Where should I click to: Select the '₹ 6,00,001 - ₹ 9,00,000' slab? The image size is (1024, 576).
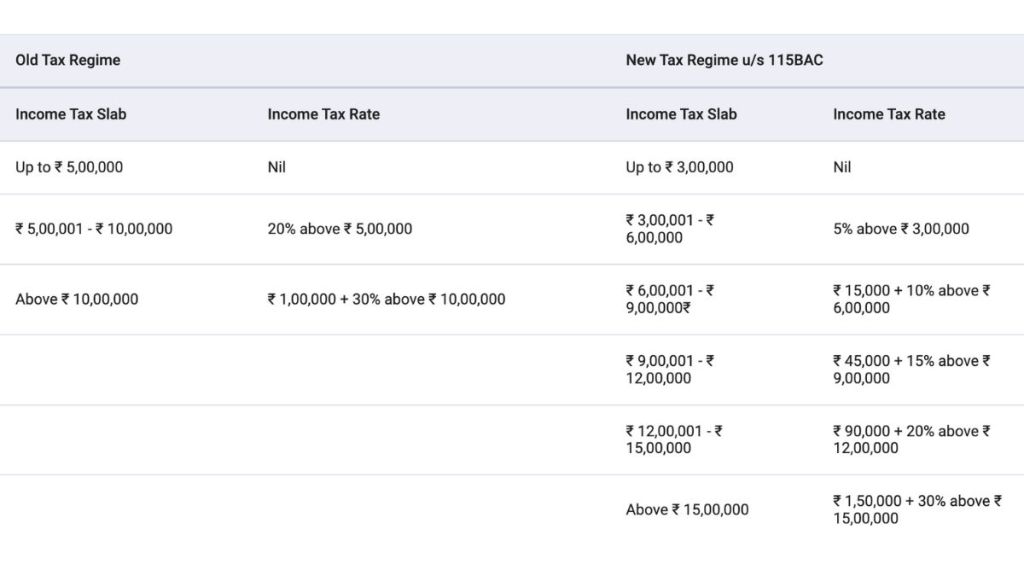tap(670, 299)
